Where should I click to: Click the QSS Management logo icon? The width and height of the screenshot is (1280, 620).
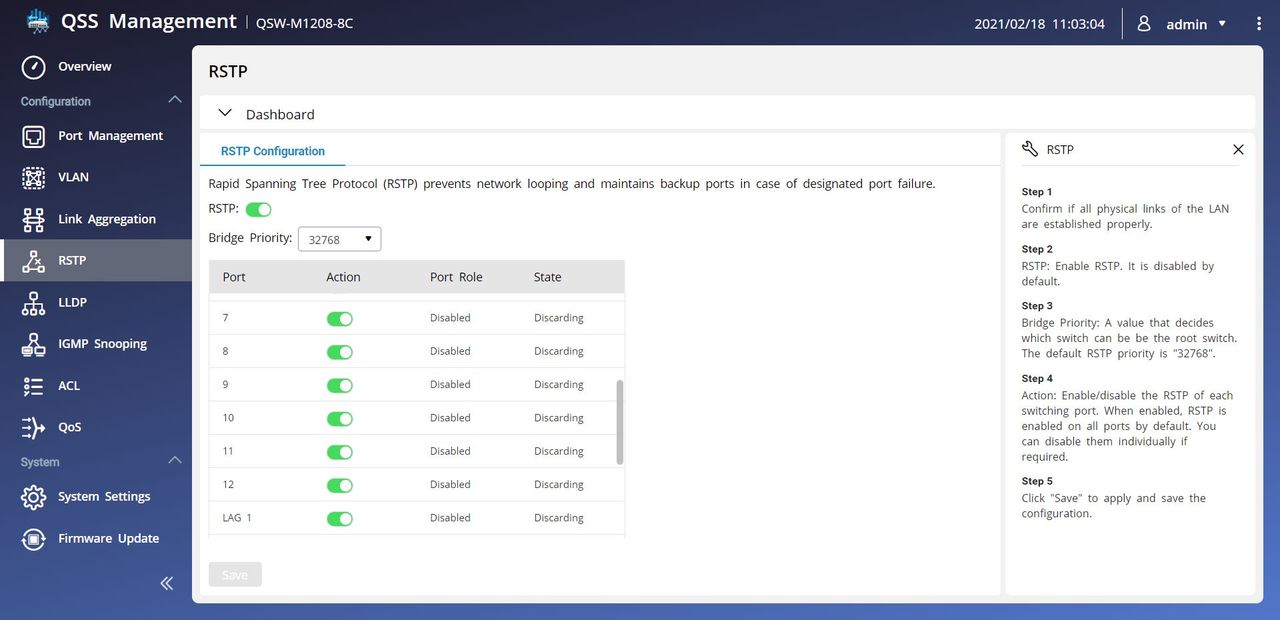pyautogui.click(x=37, y=22)
